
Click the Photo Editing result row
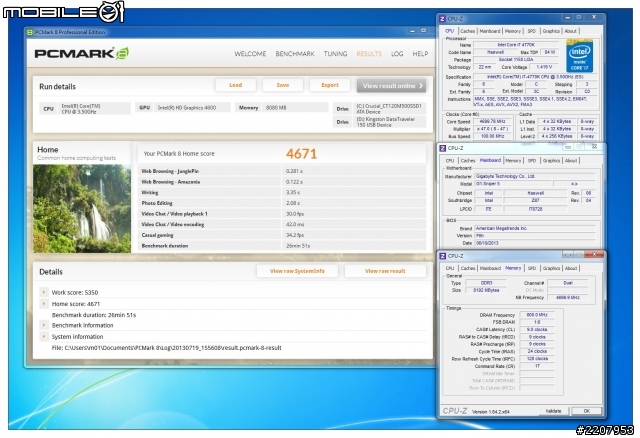tap(282, 203)
